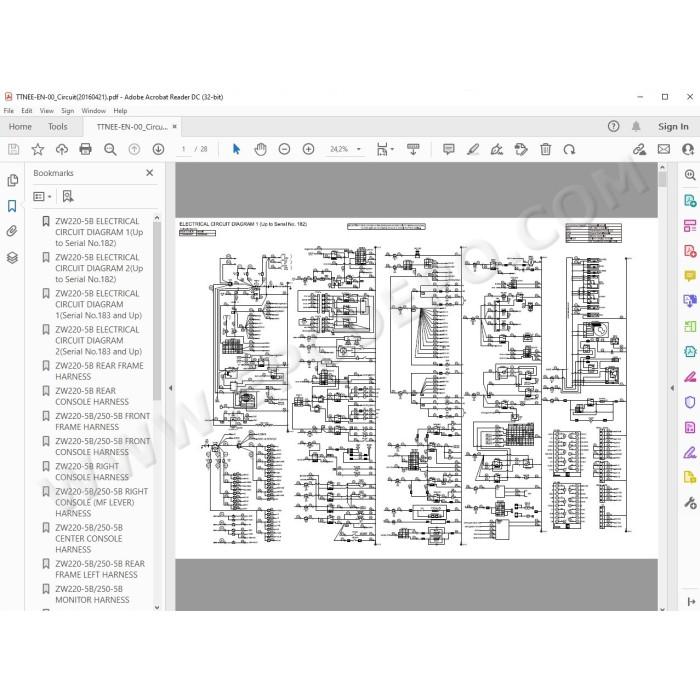
Task: Open Export PDF tool in right pane
Action: pos(690,200)
